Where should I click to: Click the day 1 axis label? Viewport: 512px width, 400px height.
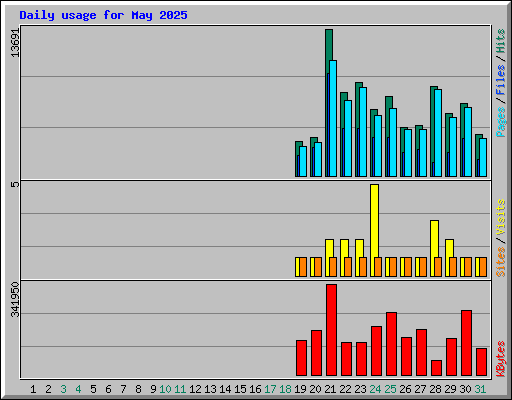33,389
